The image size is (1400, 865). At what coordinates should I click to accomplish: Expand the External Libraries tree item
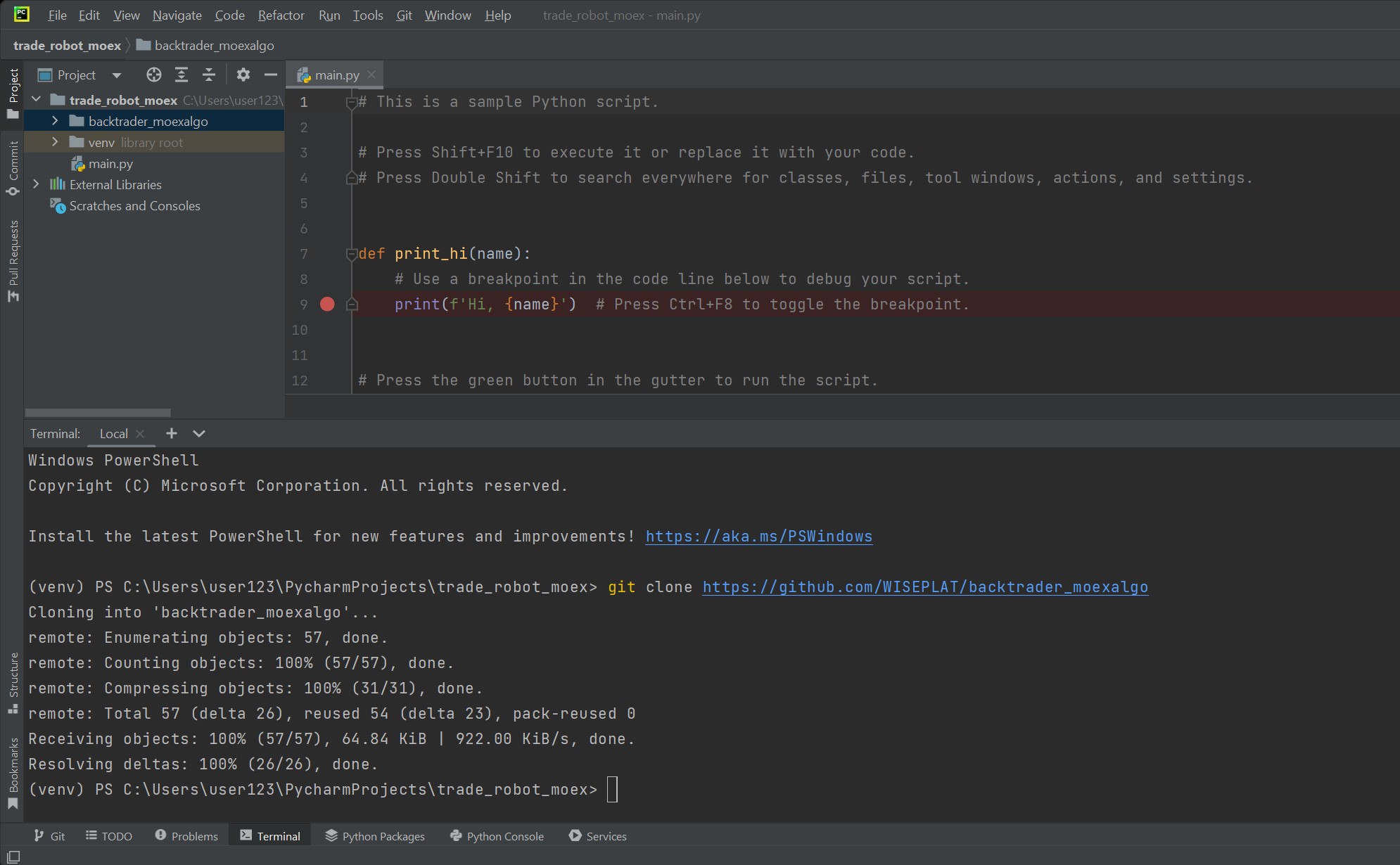point(37,184)
